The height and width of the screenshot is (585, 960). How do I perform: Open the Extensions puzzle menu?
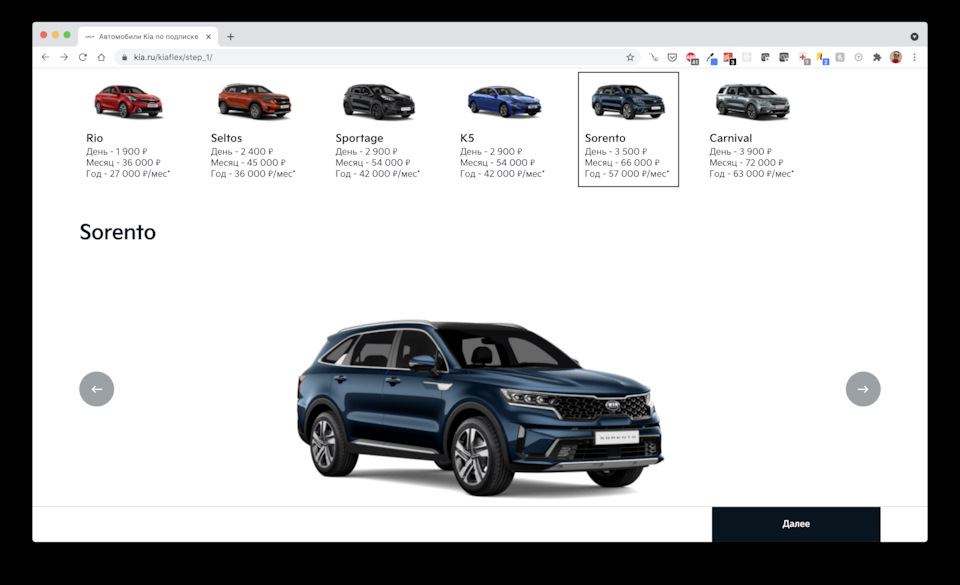877,57
